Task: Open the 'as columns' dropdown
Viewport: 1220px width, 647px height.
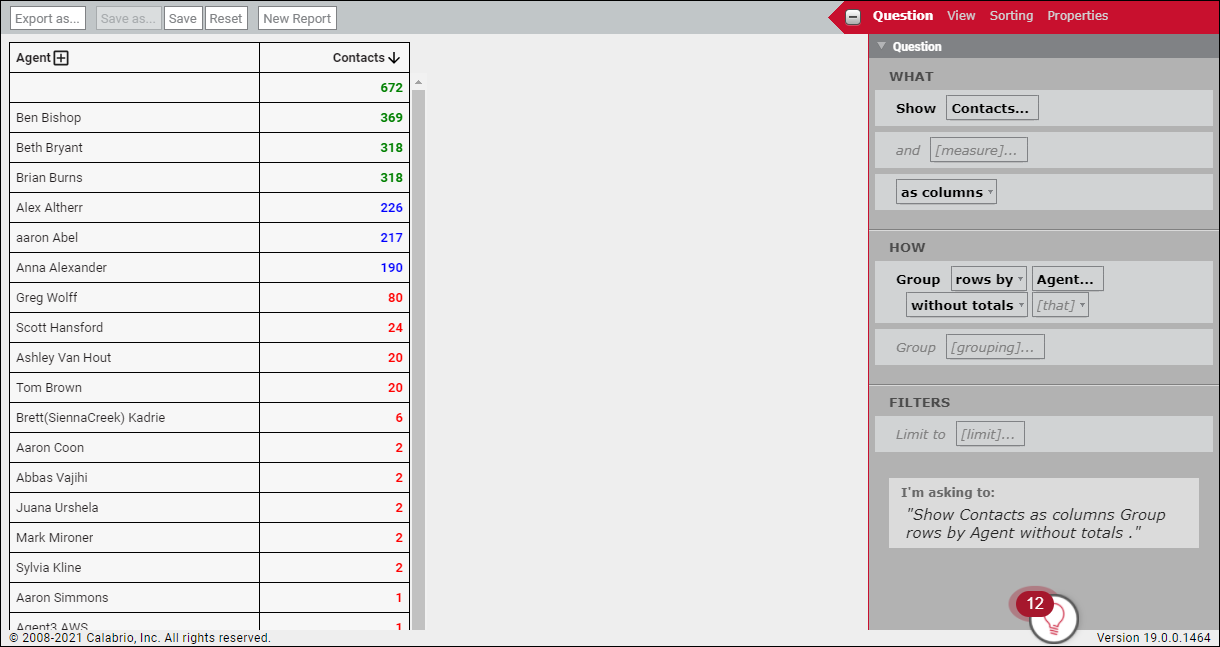Action: [946, 192]
